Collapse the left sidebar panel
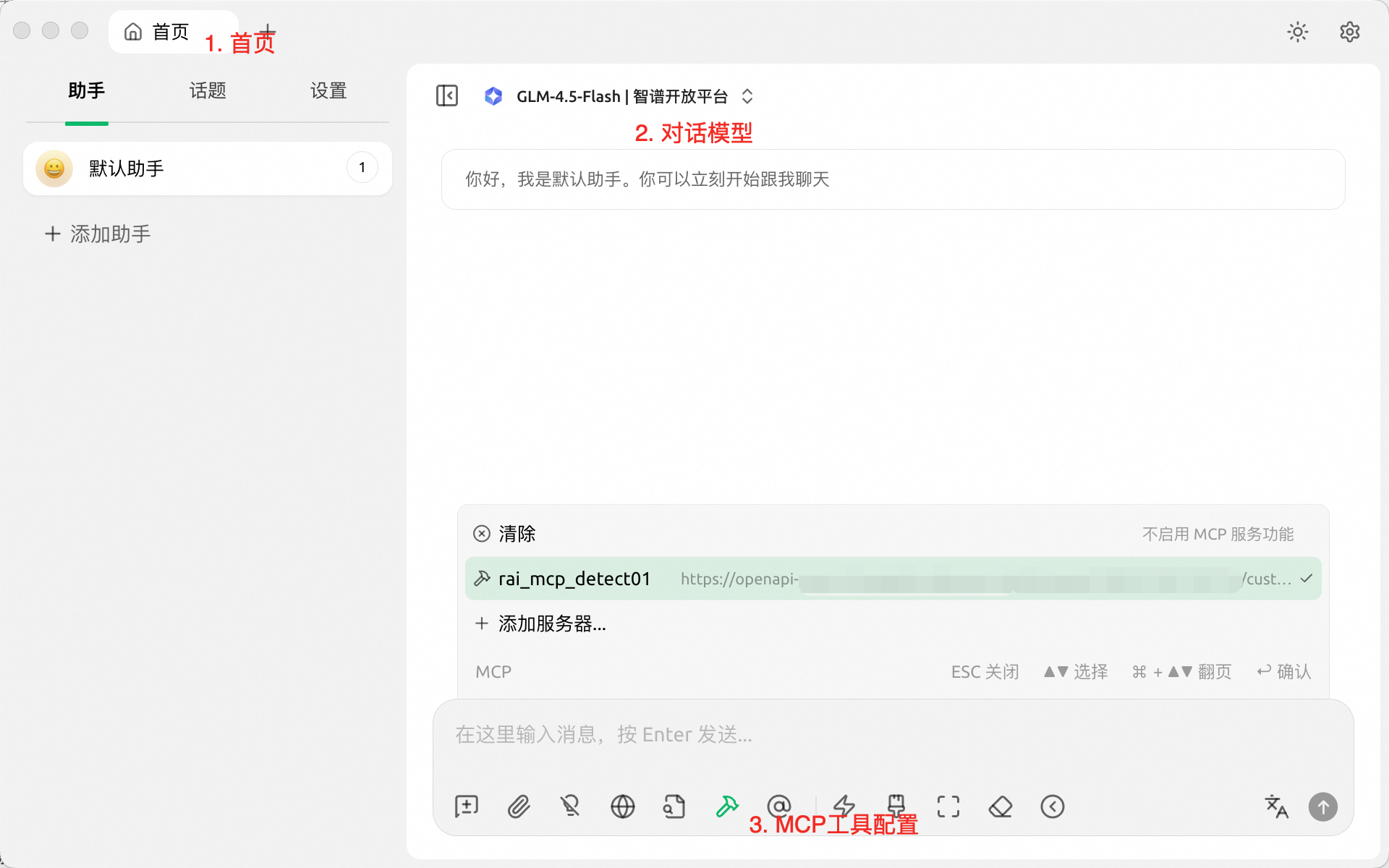The height and width of the screenshot is (868, 1389). pos(447,95)
